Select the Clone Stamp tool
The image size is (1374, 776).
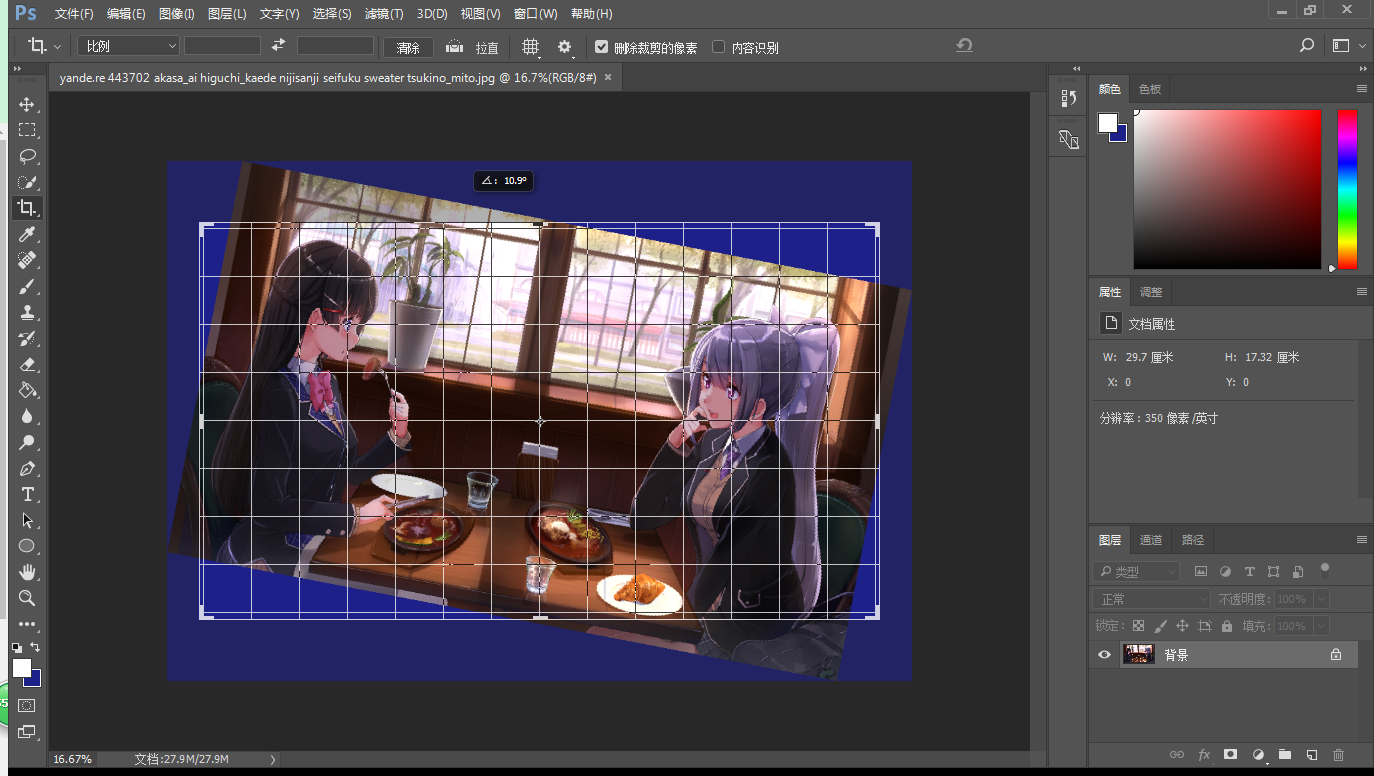[x=27, y=312]
